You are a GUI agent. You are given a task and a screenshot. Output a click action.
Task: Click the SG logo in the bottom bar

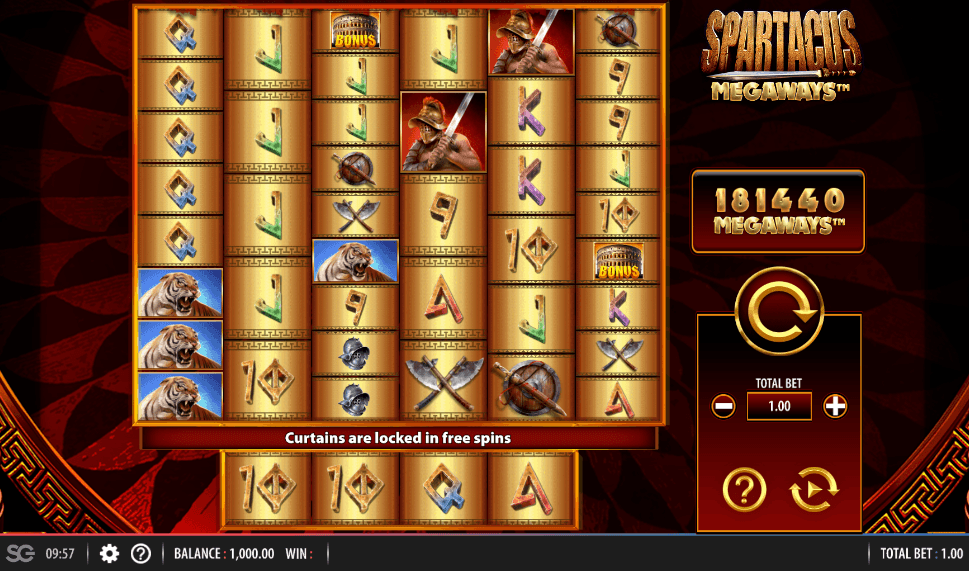(20, 553)
